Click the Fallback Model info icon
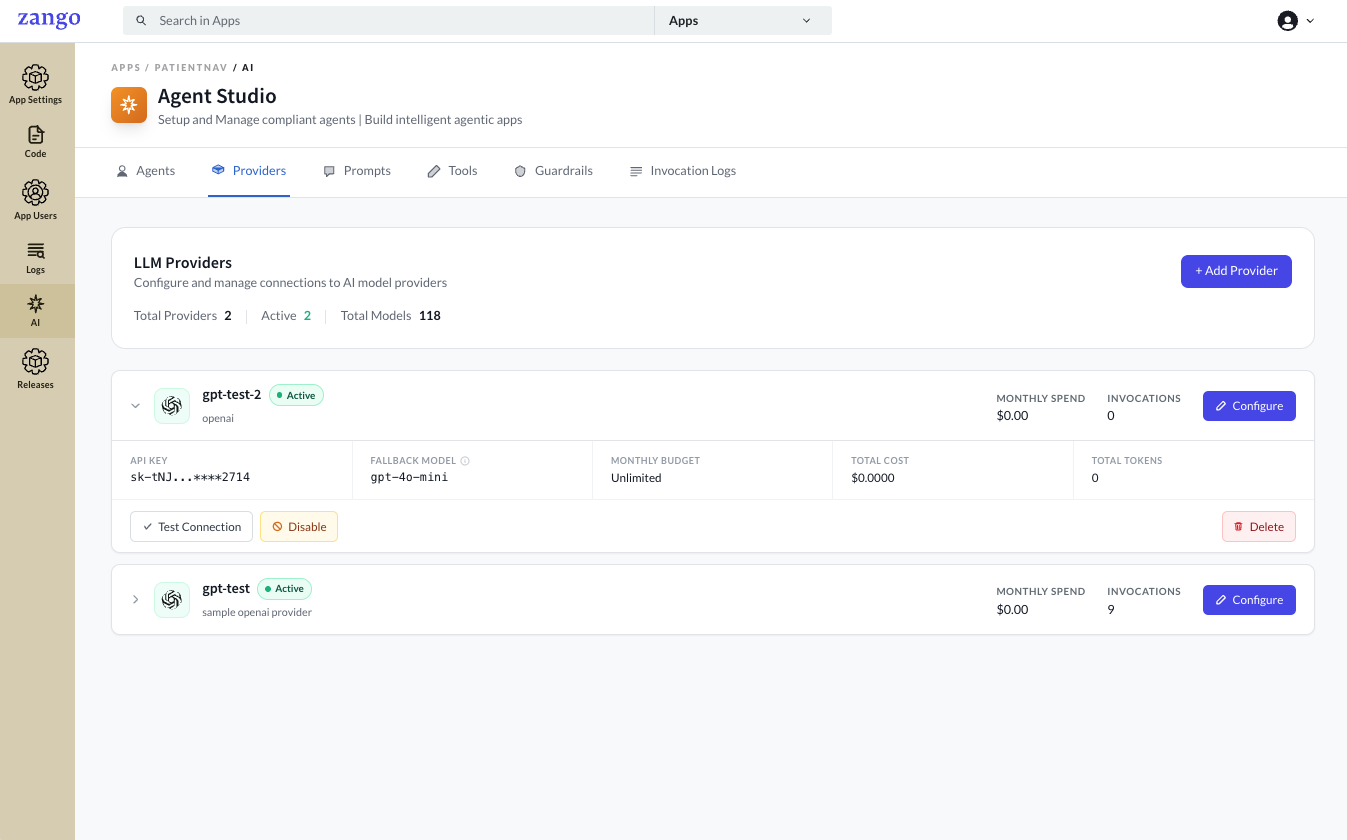The width and height of the screenshot is (1347, 840). coord(465,461)
